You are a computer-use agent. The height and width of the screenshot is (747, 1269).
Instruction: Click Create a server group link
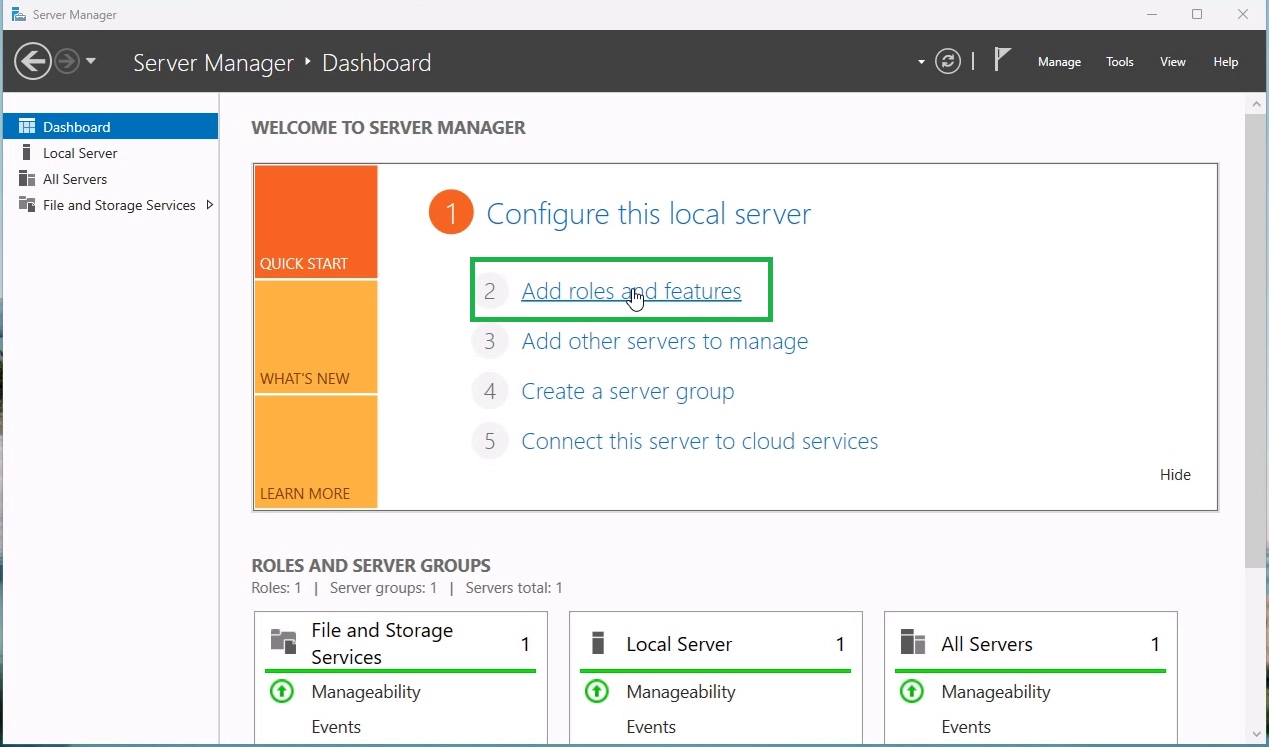[x=628, y=391]
